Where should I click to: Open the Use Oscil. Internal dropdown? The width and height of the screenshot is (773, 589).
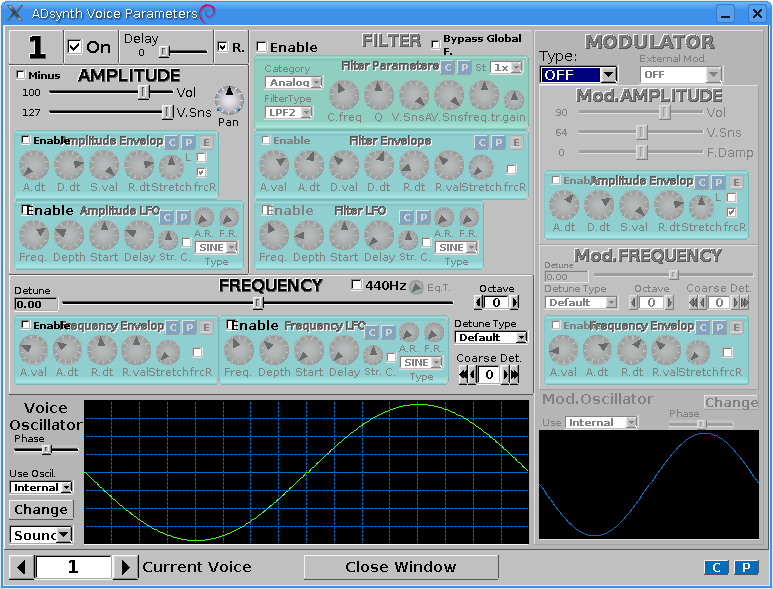[41, 487]
